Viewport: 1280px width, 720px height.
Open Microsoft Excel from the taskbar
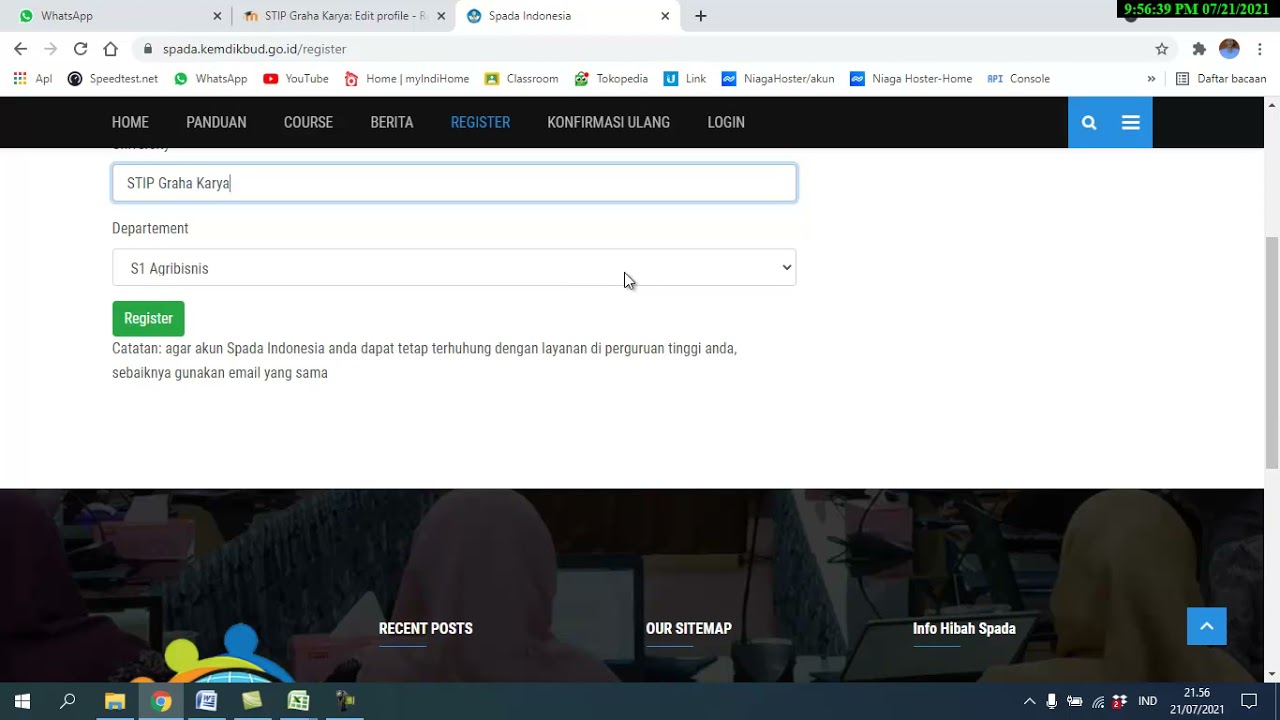[298, 701]
